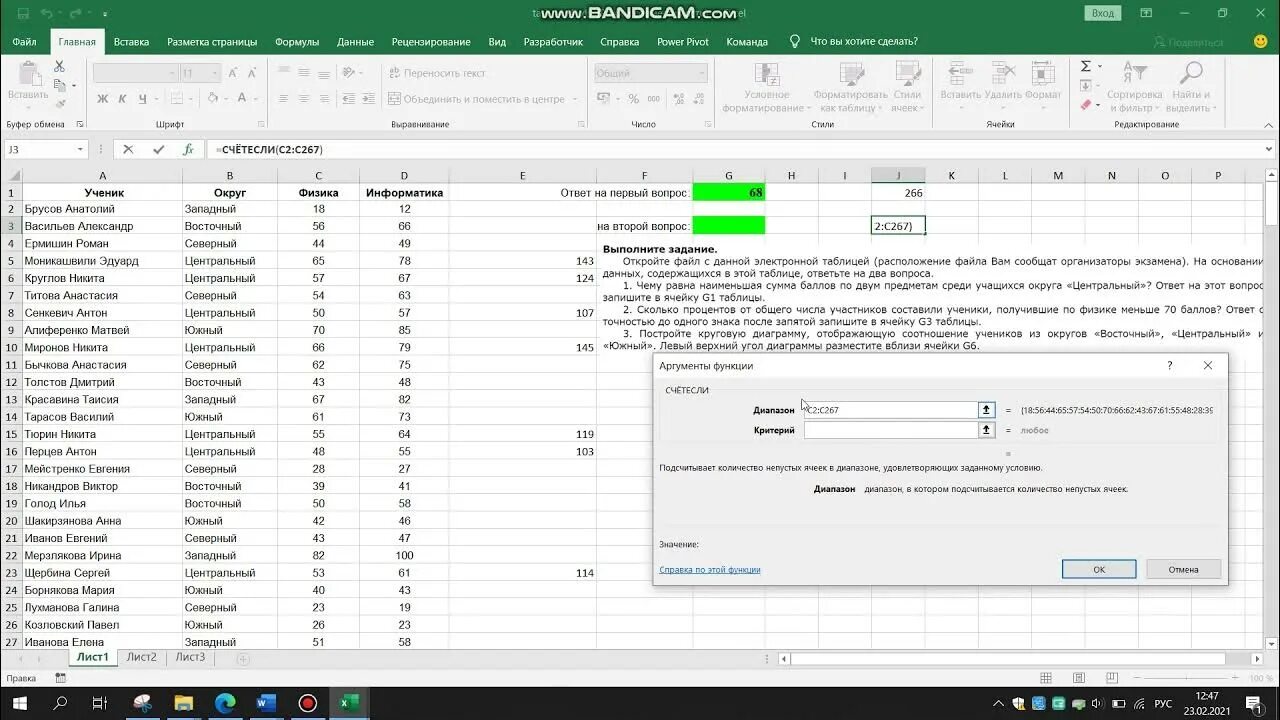Click Отмена in the function arguments dialog
This screenshot has width=1280, height=720.
coord(1184,569)
